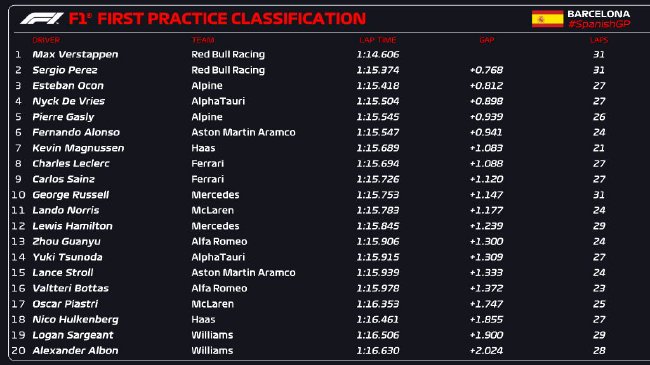Image resolution: width=650 pixels, height=365 pixels.
Task: Click the +2.024 gap value
Action: point(486,350)
